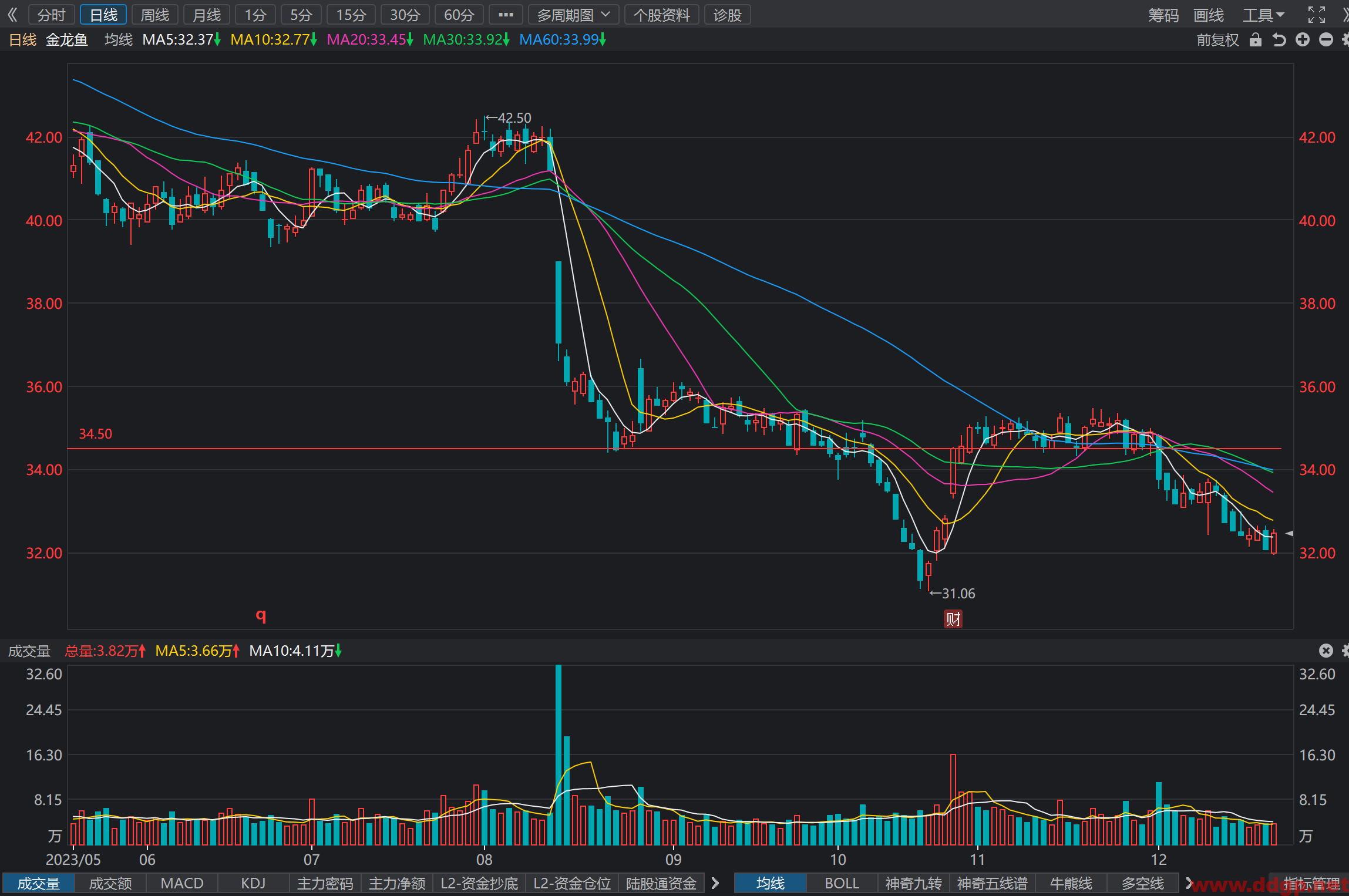The height and width of the screenshot is (896, 1349).
Task: Click the 42.50 high price annotation
Action: pyautogui.click(x=509, y=118)
